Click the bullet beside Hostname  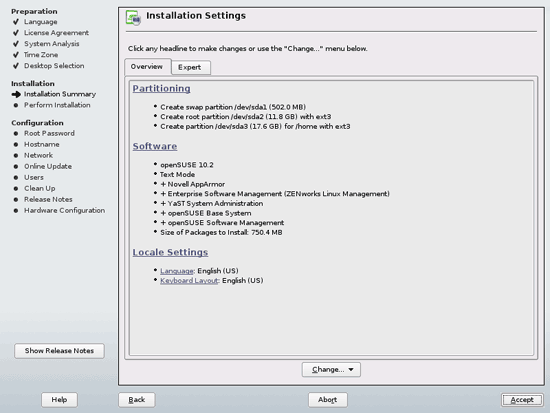tap(16, 144)
